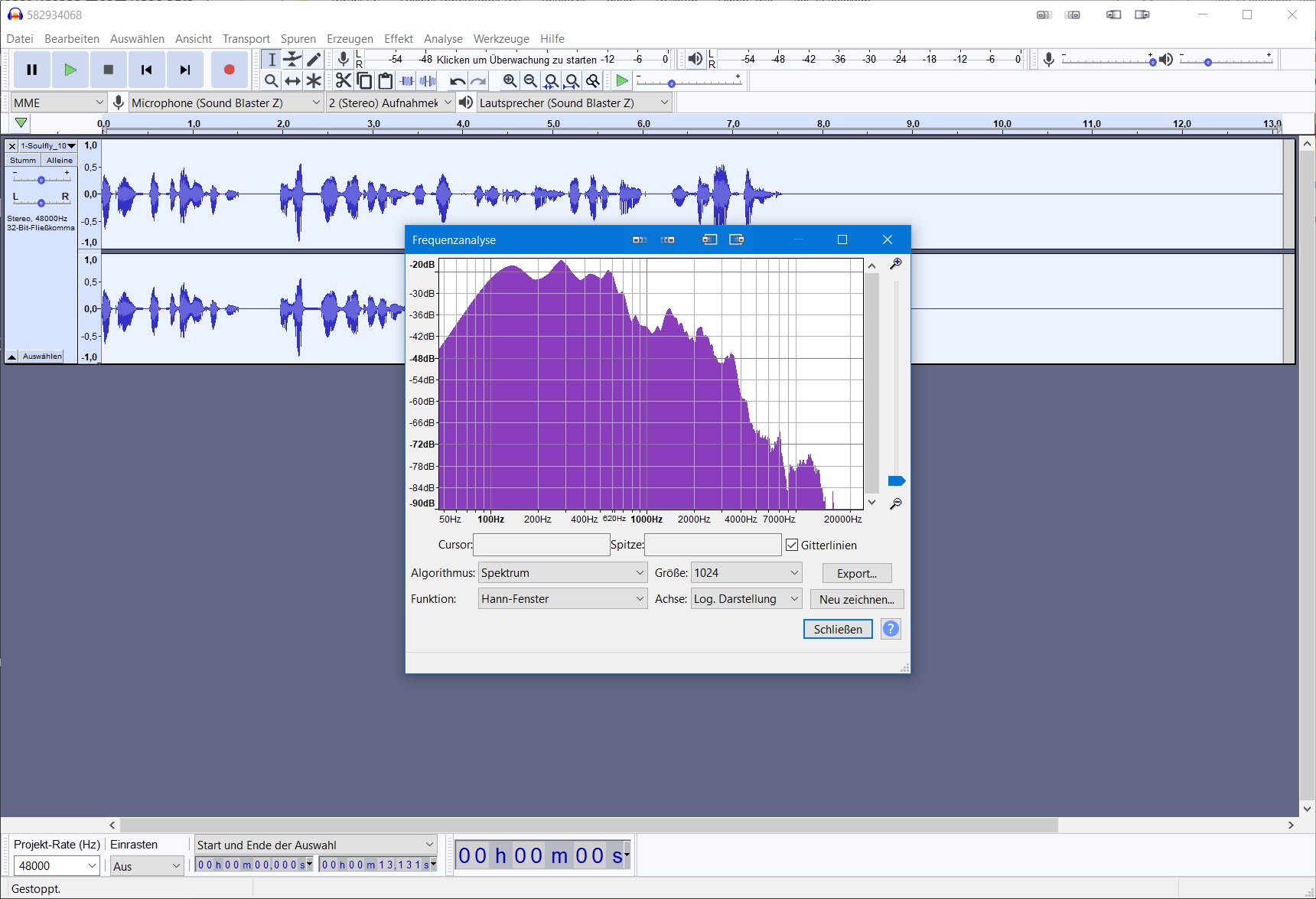The height and width of the screenshot is (899, 1316).
Task: Open the 2 (Stereo) recording channels dropdown
Action: click(x=390, y=103)
